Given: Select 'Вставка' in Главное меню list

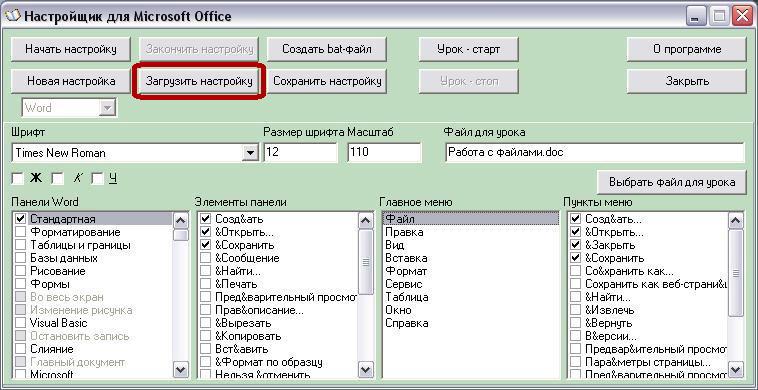Looking at the screenshot, I should point(470,258).
